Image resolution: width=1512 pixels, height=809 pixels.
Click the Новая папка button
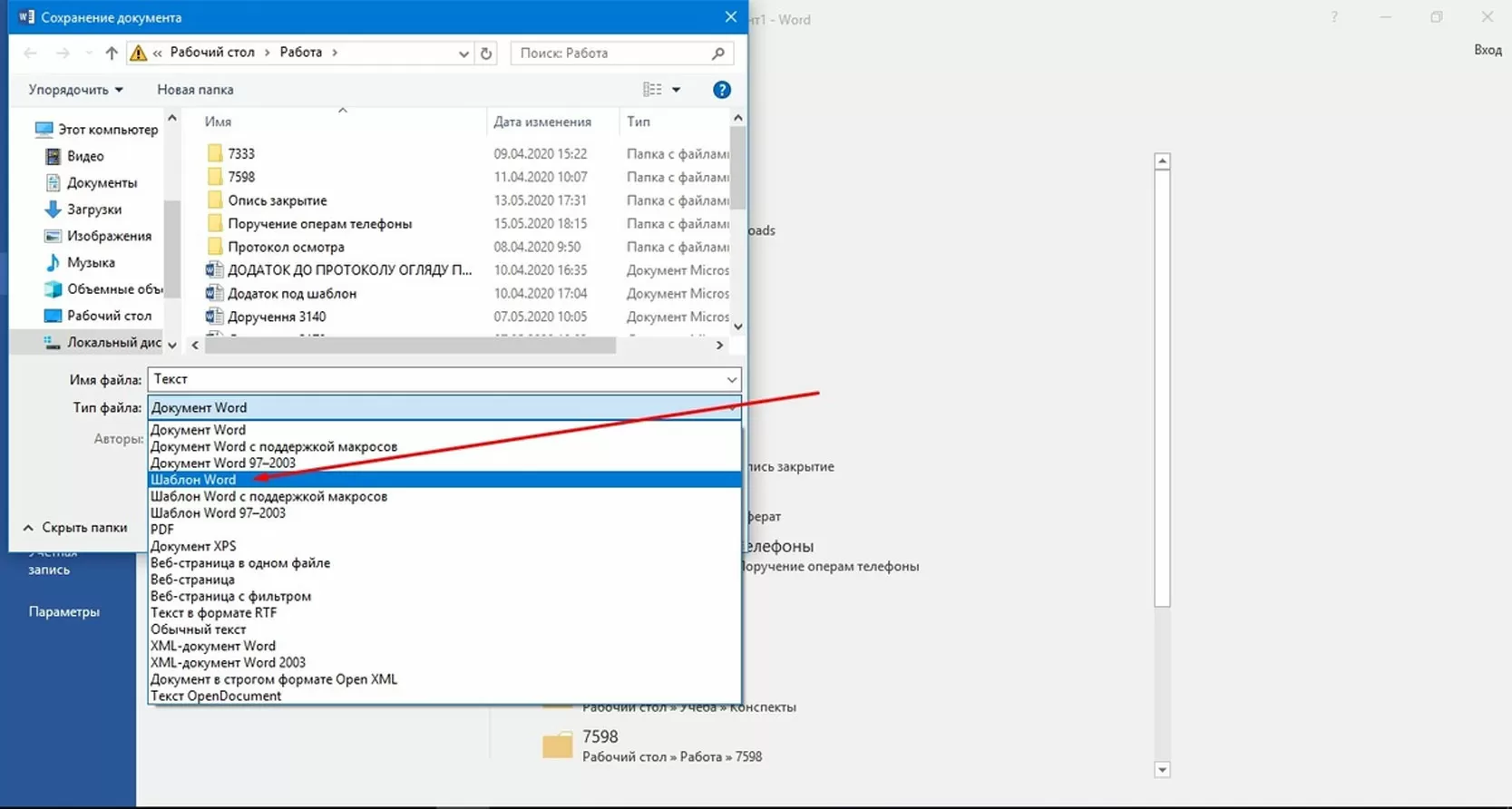(195, 90)
